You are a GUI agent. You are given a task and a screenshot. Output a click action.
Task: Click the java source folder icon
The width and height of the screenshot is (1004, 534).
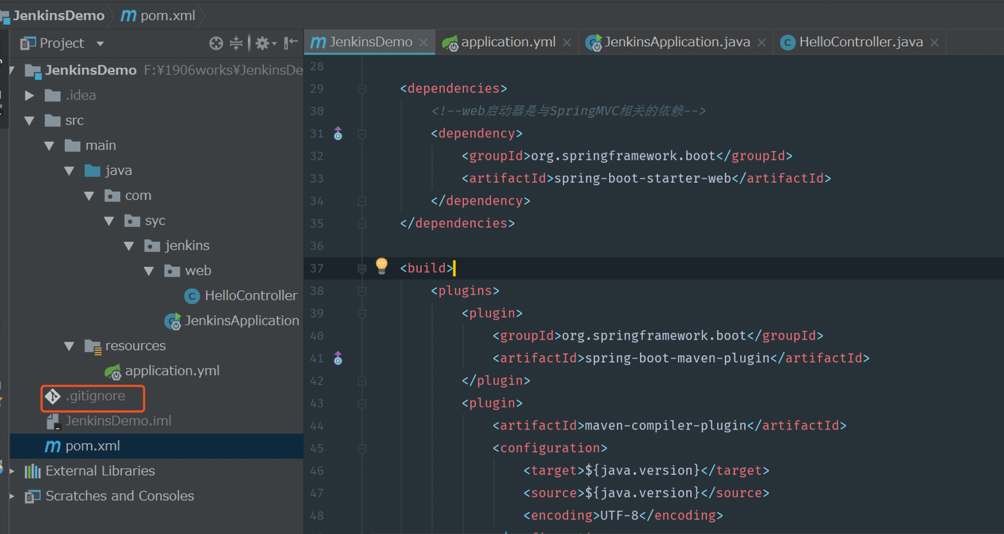coord(93,170)
